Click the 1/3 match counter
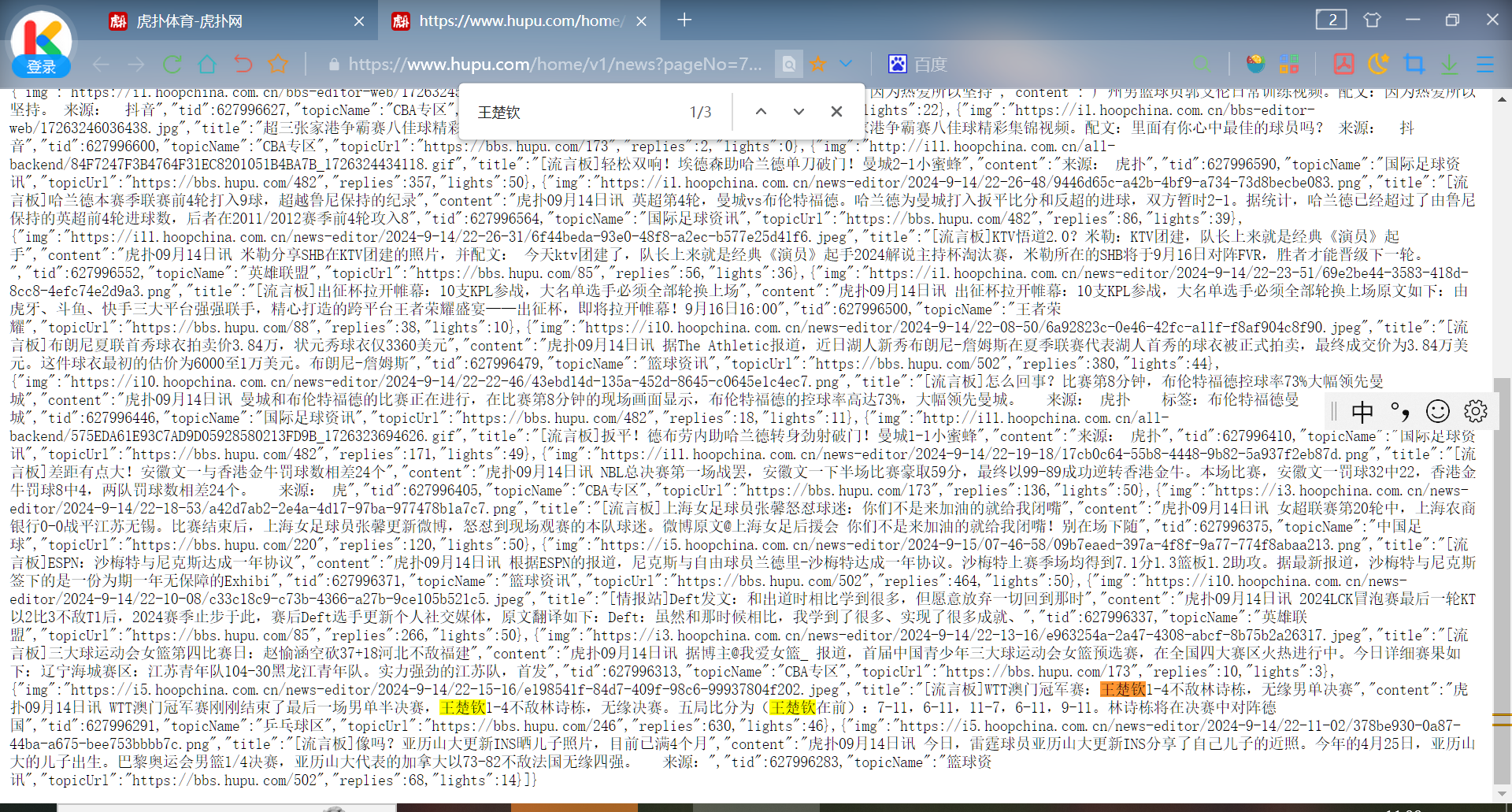Image resolution: width=1512 pixels, height=812 pixels. (x=700, y=112)
